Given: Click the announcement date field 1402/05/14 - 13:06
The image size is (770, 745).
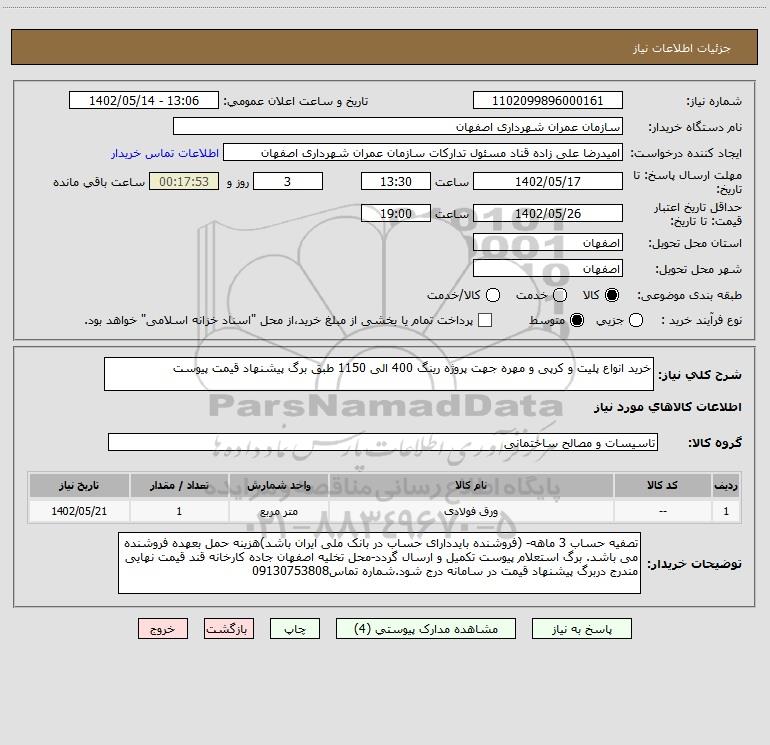Looking at the screenshot, I should pyautogui.click(x=144, y=100).
